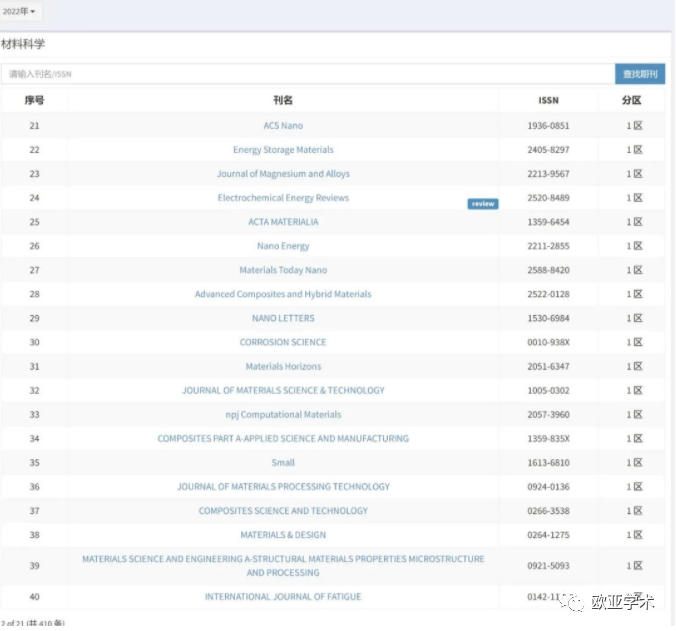Open the Energy Storage Materials link
This screenshot has width=676, height=631.
point(283,150)
